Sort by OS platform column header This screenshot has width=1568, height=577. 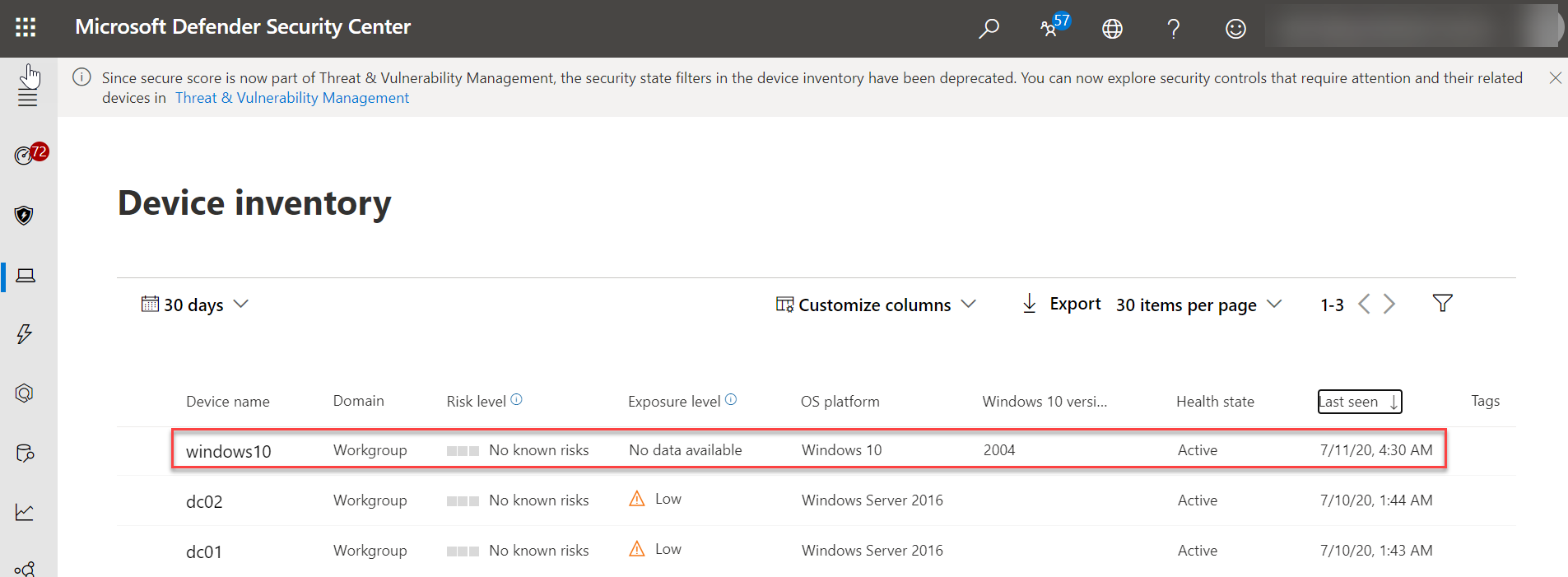tap(840, 402)
